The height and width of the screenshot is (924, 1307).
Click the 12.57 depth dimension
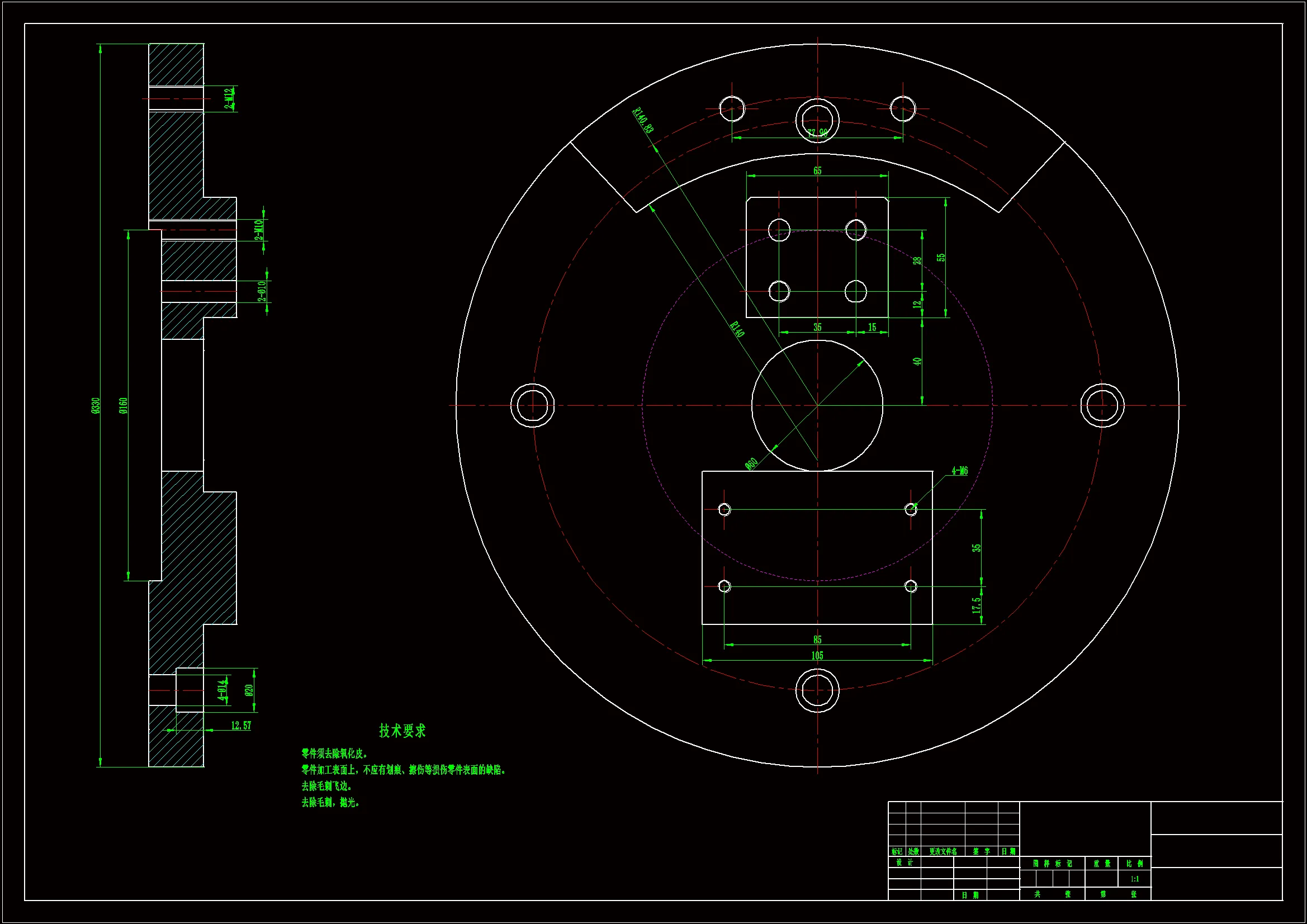pos(241,726)
